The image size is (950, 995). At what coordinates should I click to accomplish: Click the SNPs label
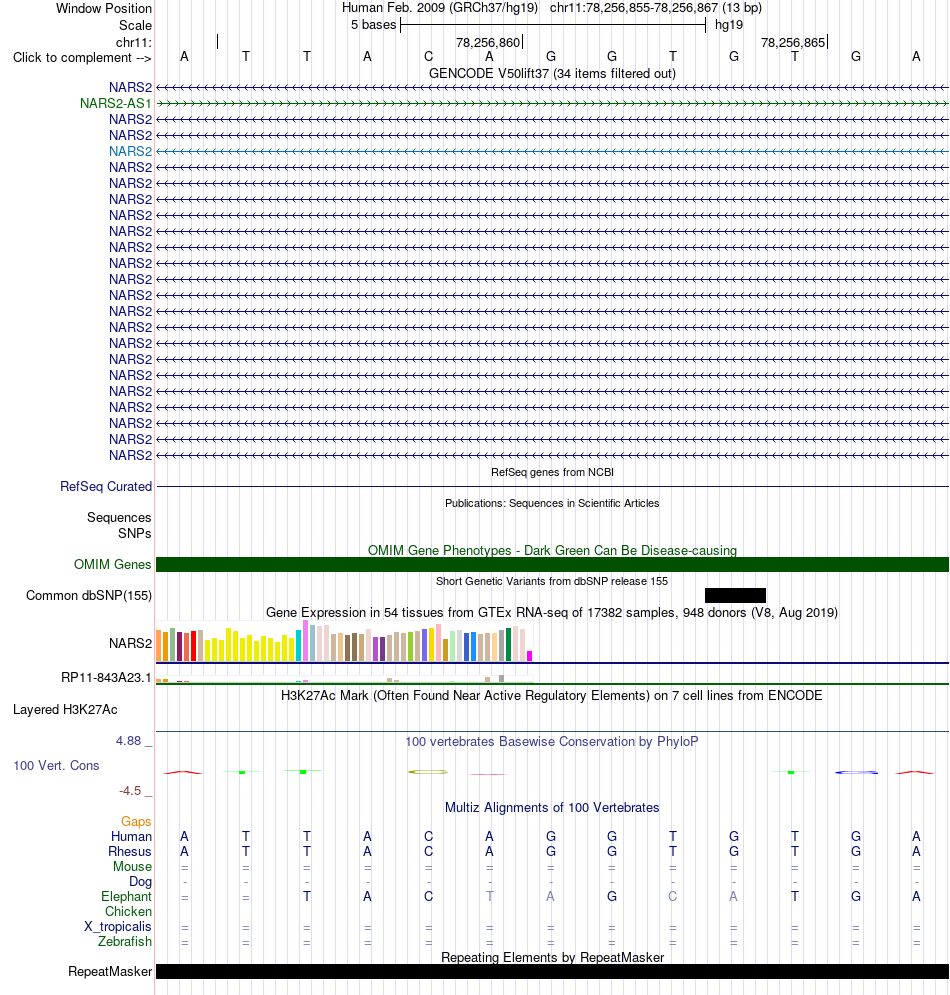coord(135,534)
